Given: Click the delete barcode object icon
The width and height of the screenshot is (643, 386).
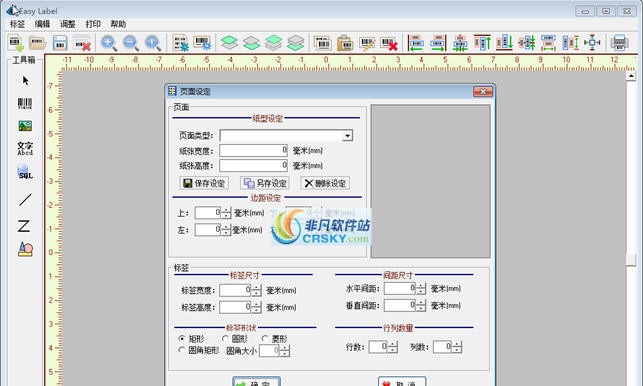Looking at the screenshot, I should pos(389,43).
